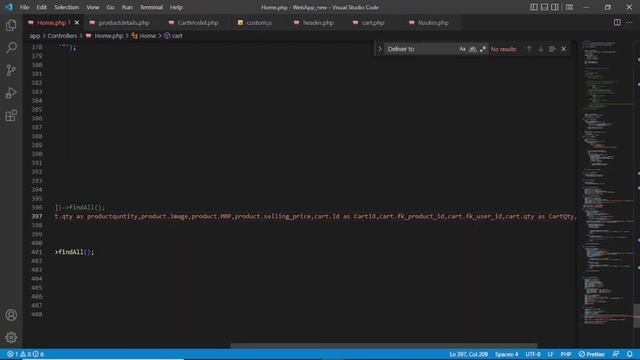Switch to cart.php tab
Viewport: 640px width, 360px height.
[x=373, y=23]
